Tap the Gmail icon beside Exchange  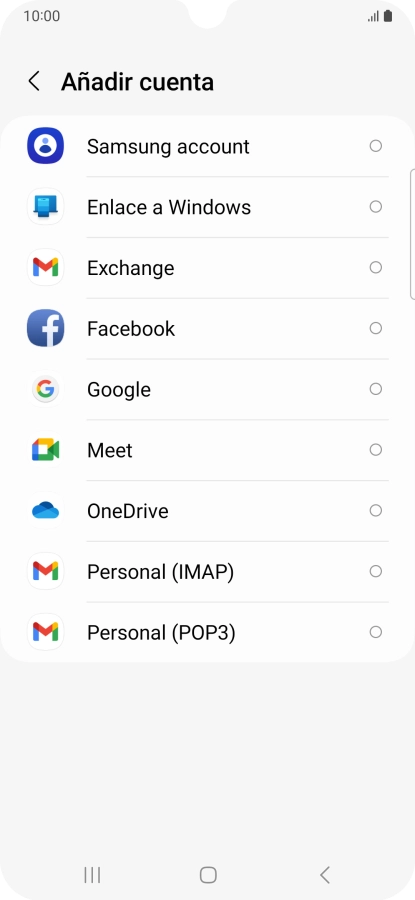point(45,267)
